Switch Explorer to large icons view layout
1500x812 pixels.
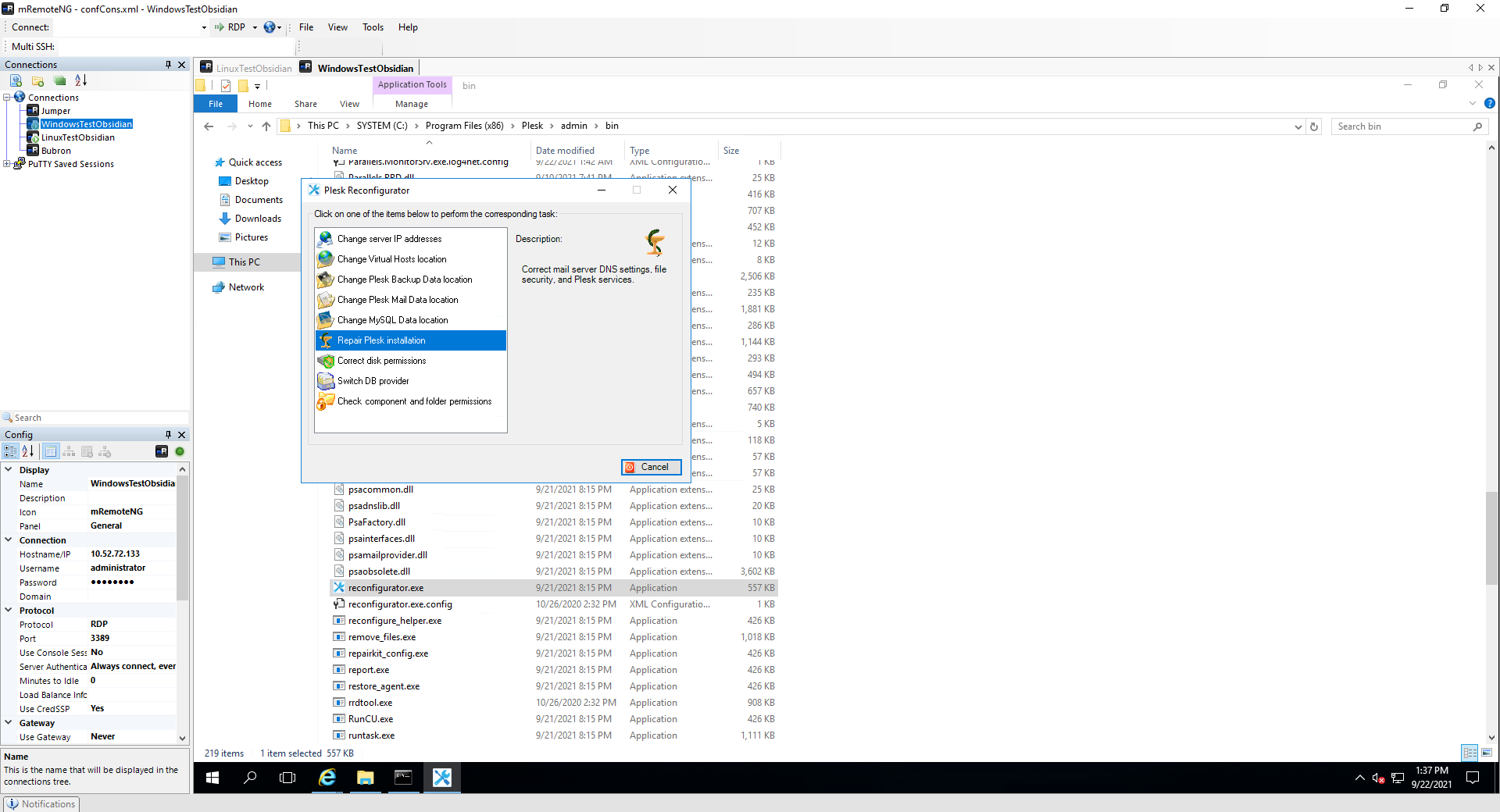pos(1486,753)
